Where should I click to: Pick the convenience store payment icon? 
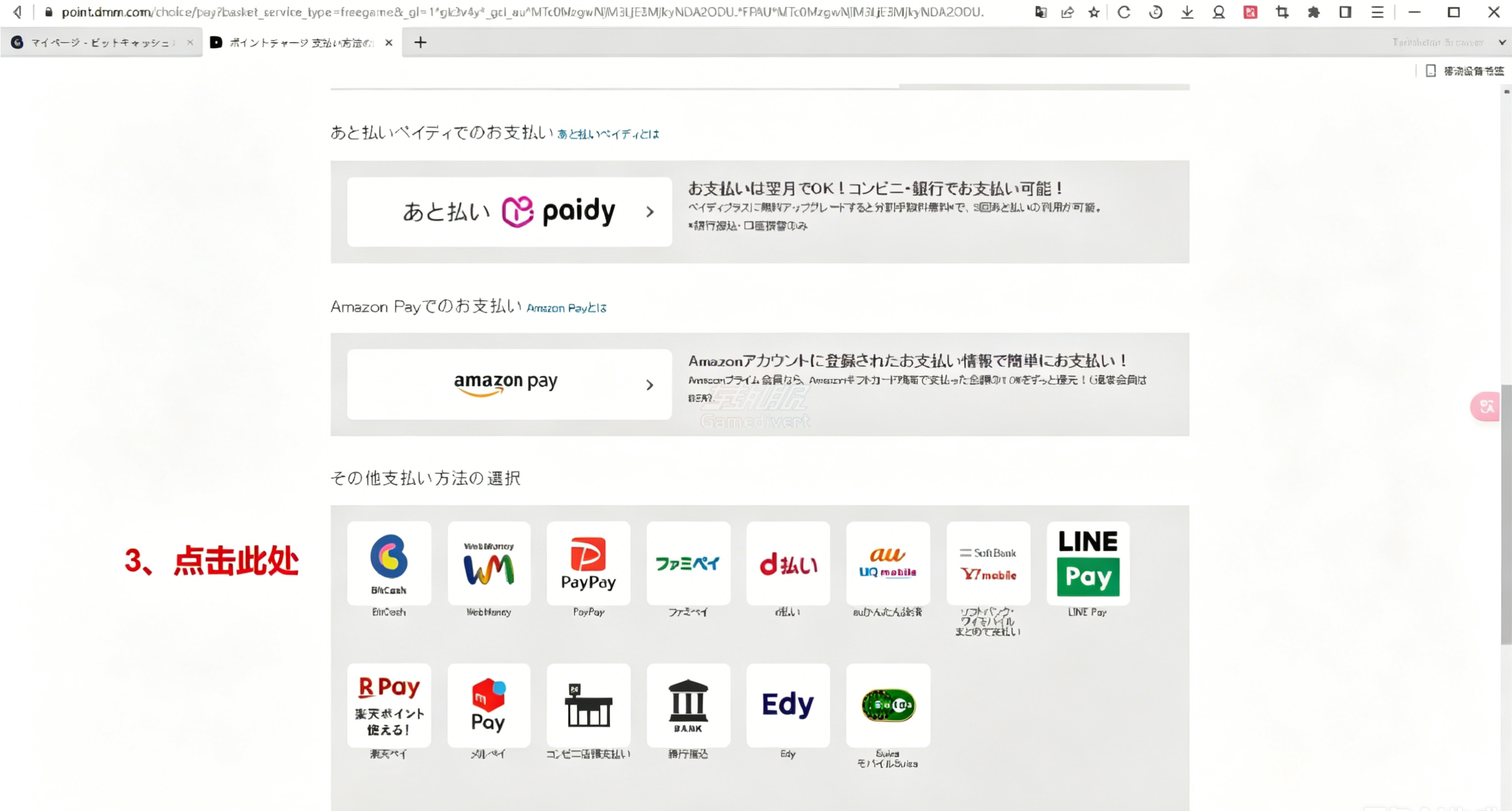click(589, 706)
